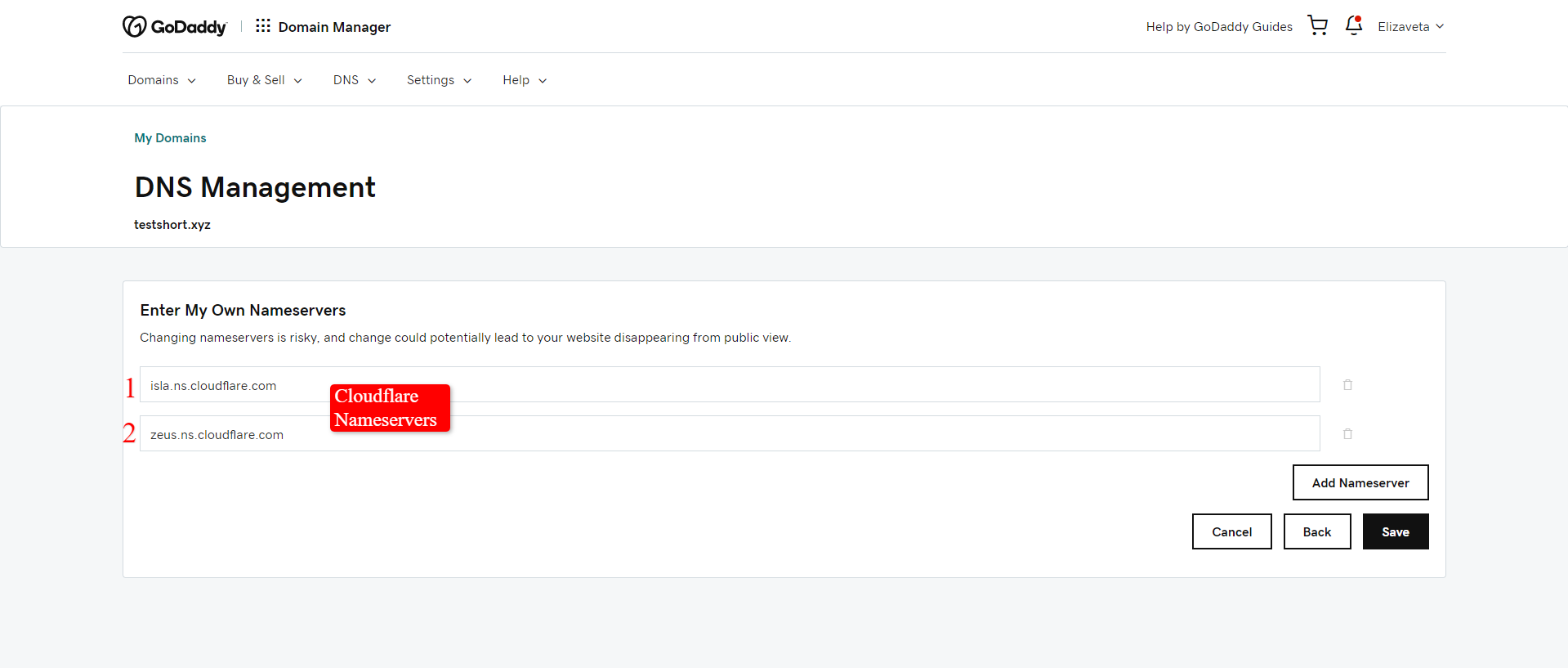This screenshot has width=1568, height=668.
Task: Go Back to previous step
Action: point(1317,531)
